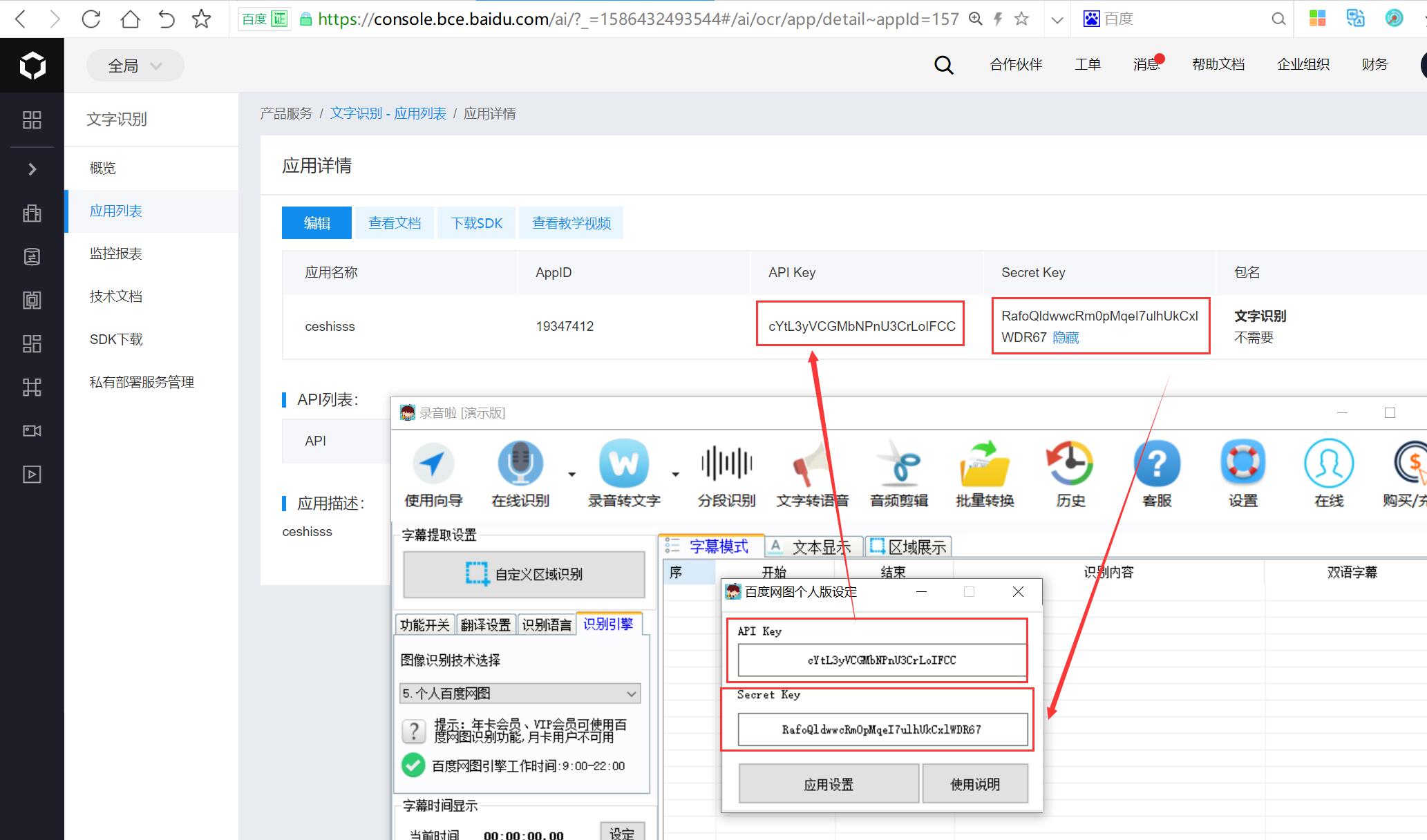Open 使用向导 in 录音啦 toolbar

[433, 475]
